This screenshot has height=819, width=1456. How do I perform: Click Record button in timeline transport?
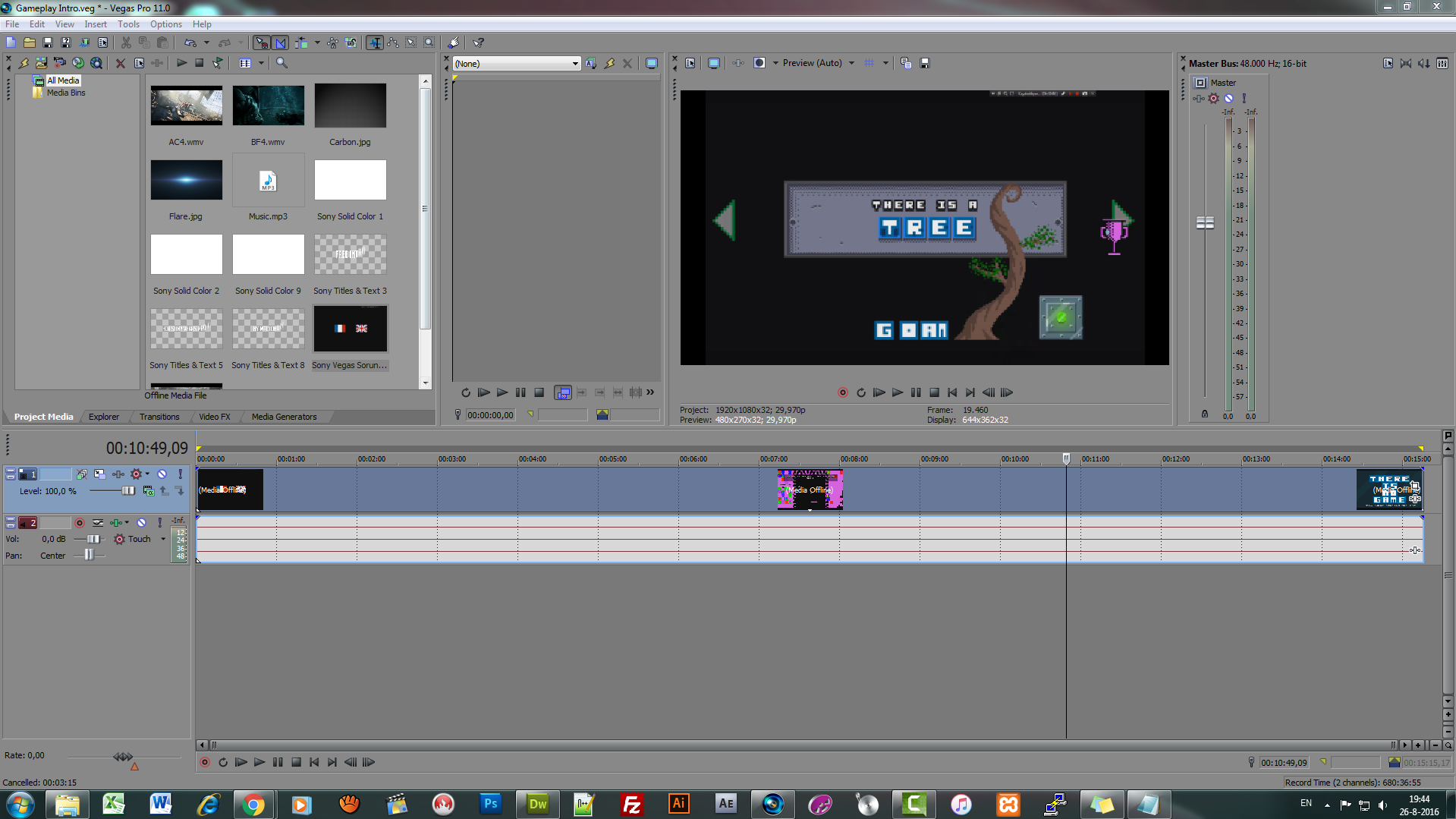205,762
